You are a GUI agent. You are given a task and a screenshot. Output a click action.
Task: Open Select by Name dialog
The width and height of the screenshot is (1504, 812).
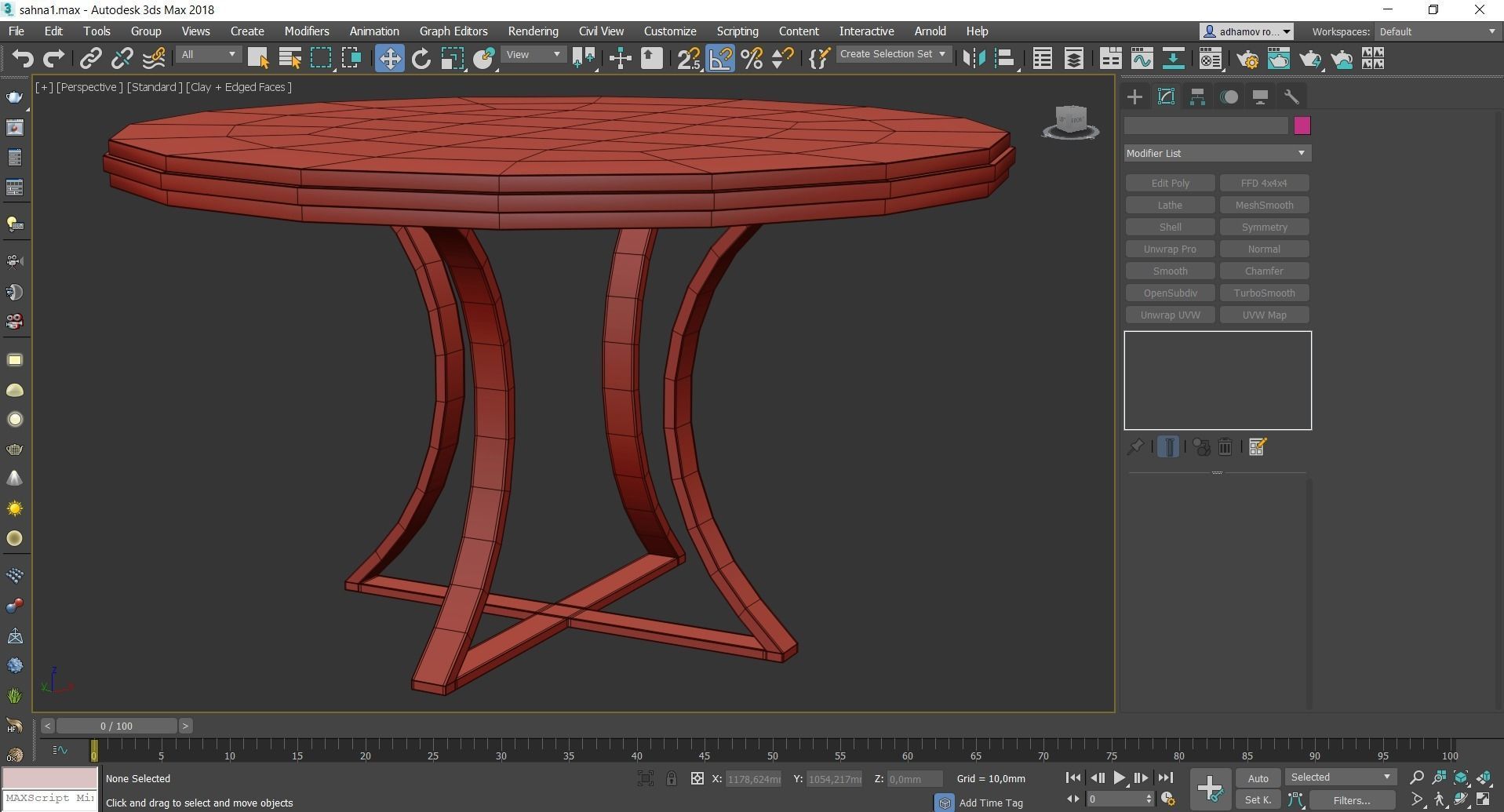point(290,59)
